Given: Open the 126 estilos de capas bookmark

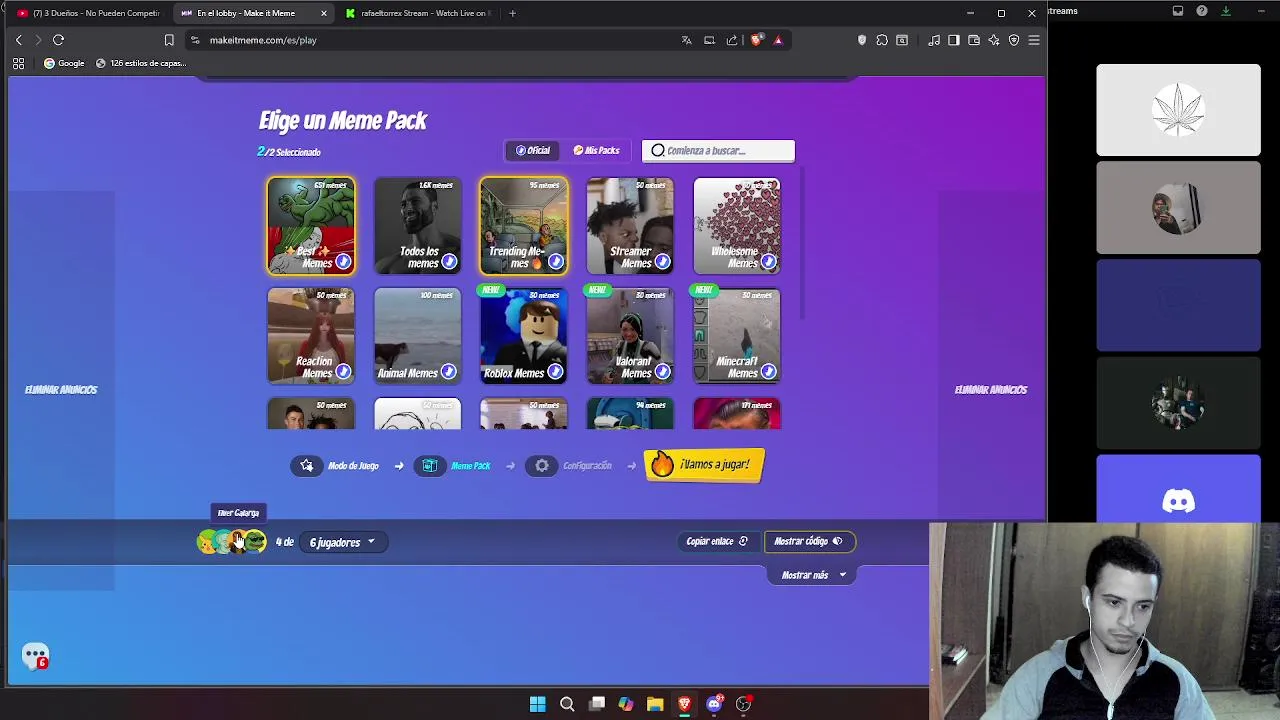Looking at the screenshot, I should click(x=141, y=63).
